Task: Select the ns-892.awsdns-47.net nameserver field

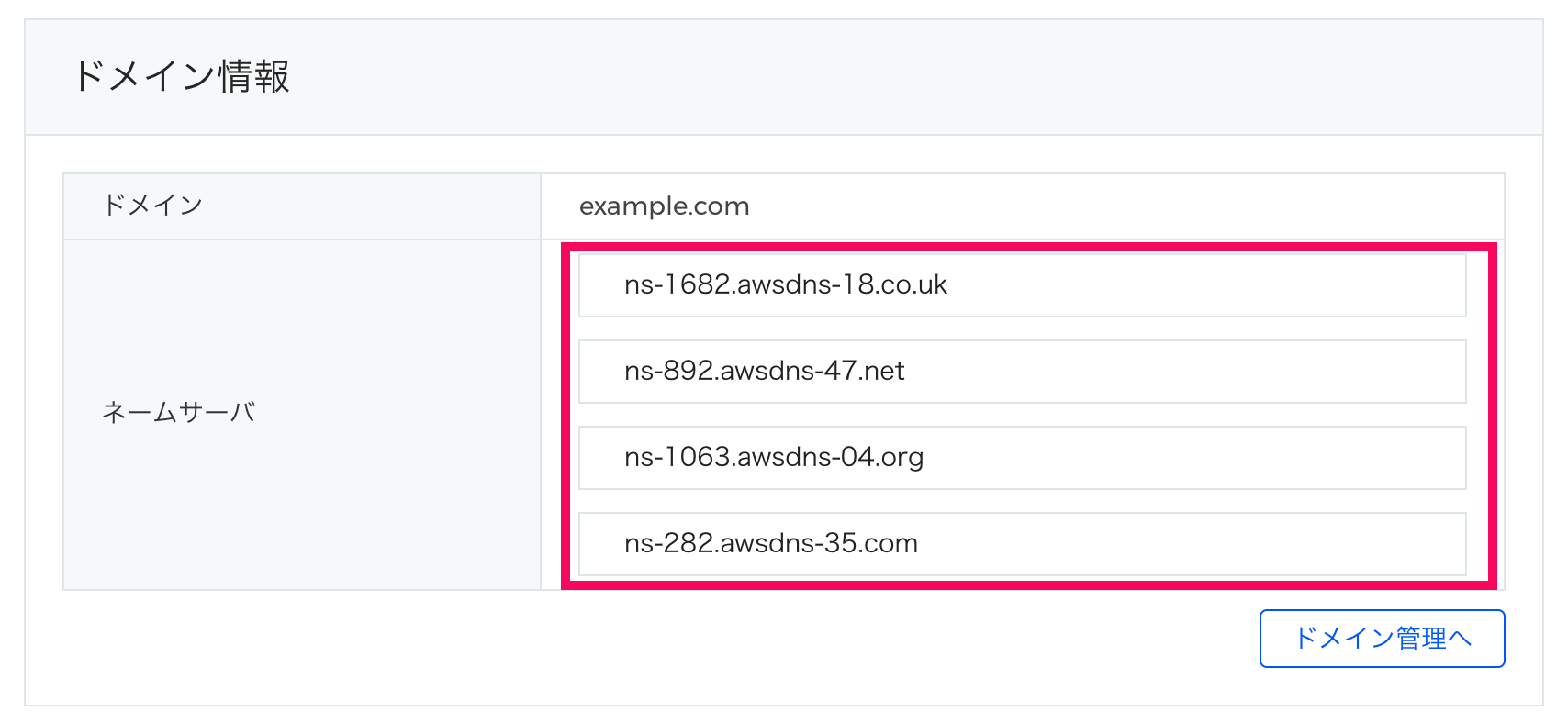Action: click(x=1023, y=372)
